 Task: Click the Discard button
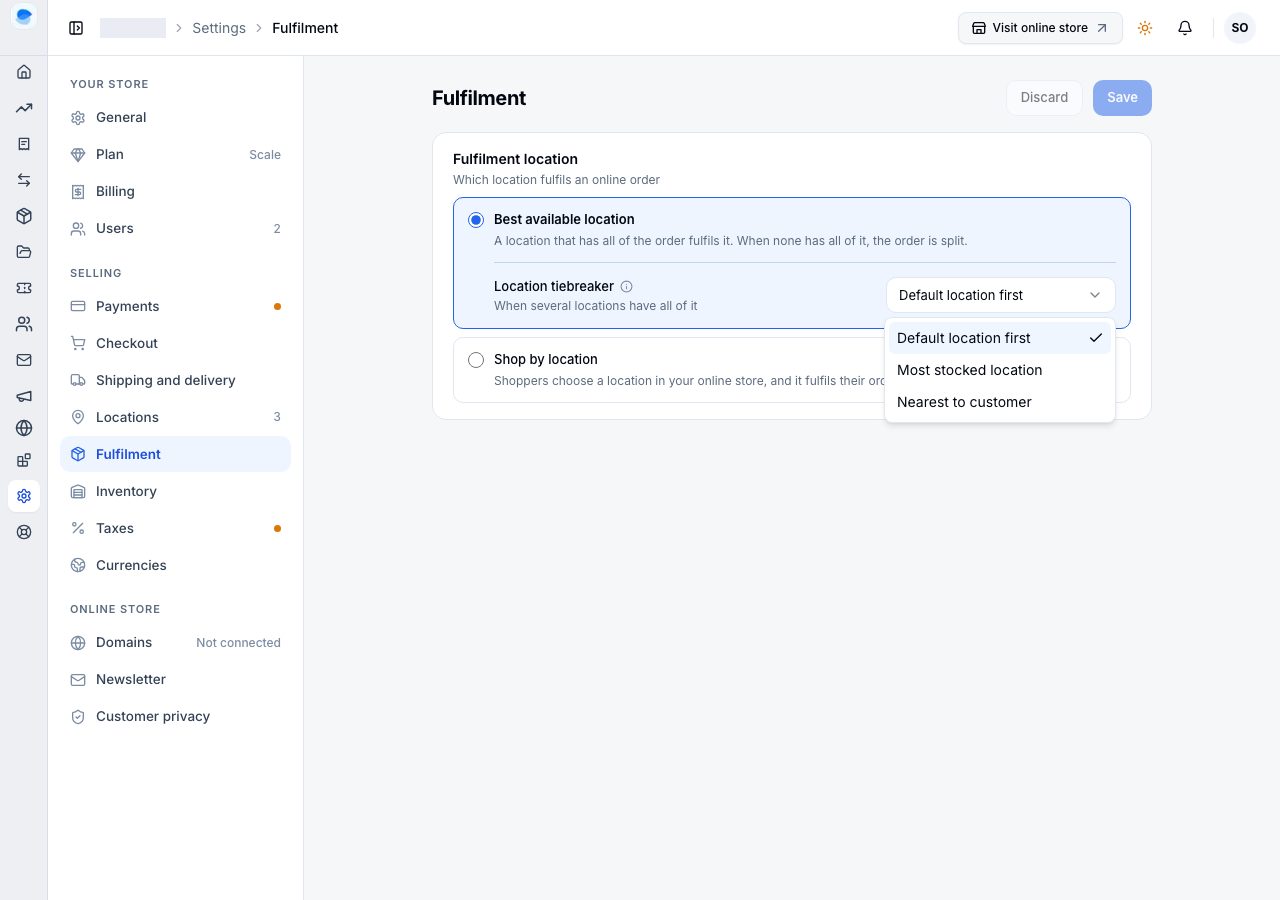(x=1044, y=97)
